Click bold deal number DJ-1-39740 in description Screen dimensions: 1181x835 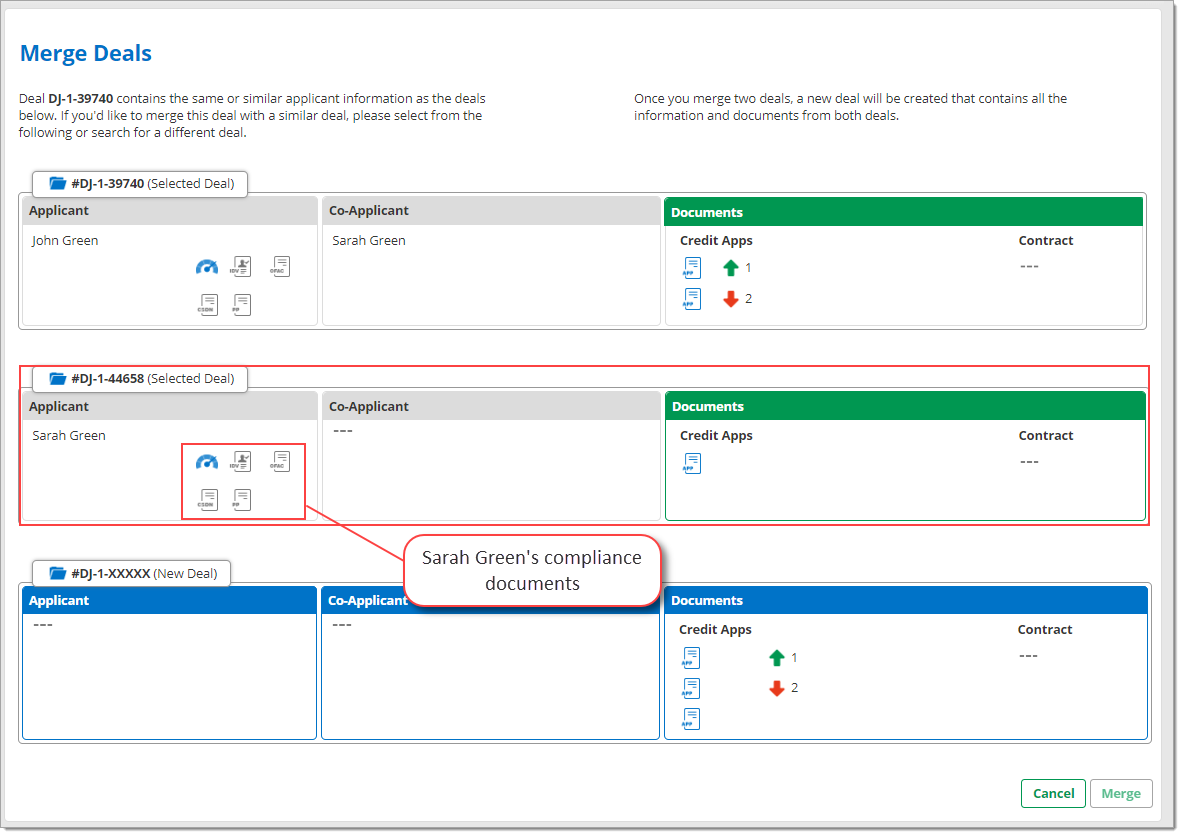point(81,99)
